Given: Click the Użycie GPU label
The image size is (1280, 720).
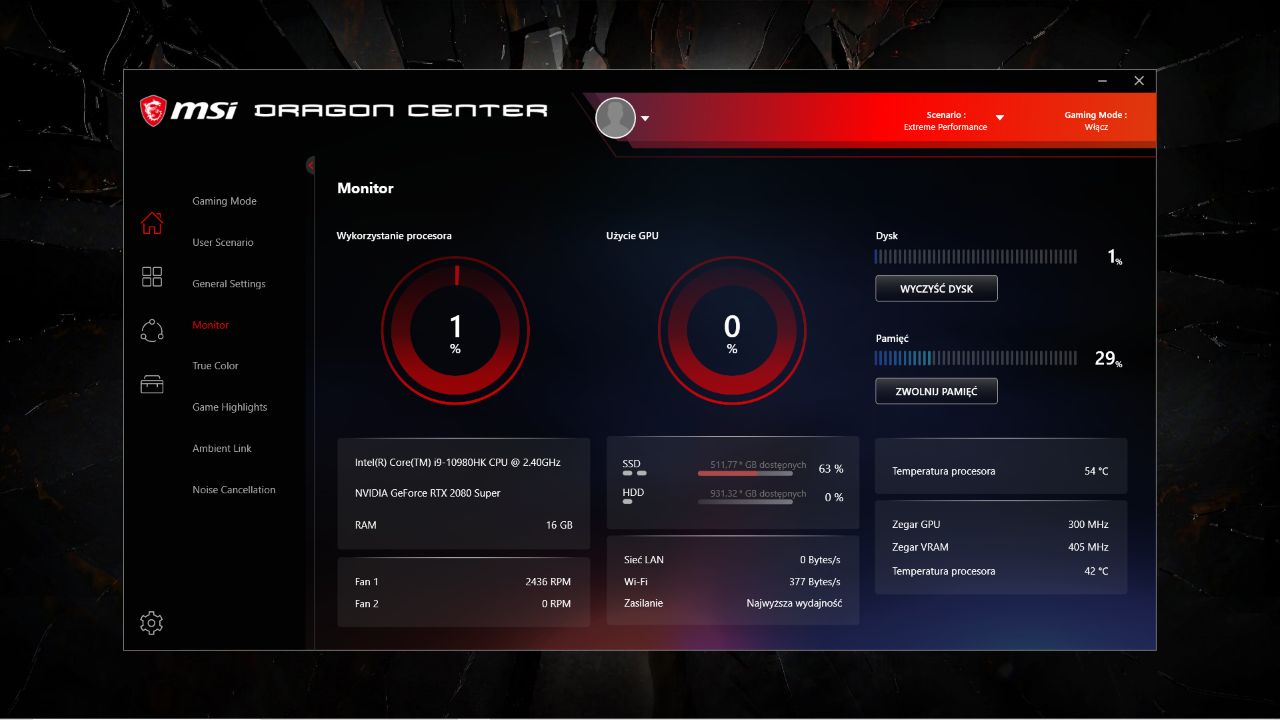Looking at the screenshot, I should point(632,236).
